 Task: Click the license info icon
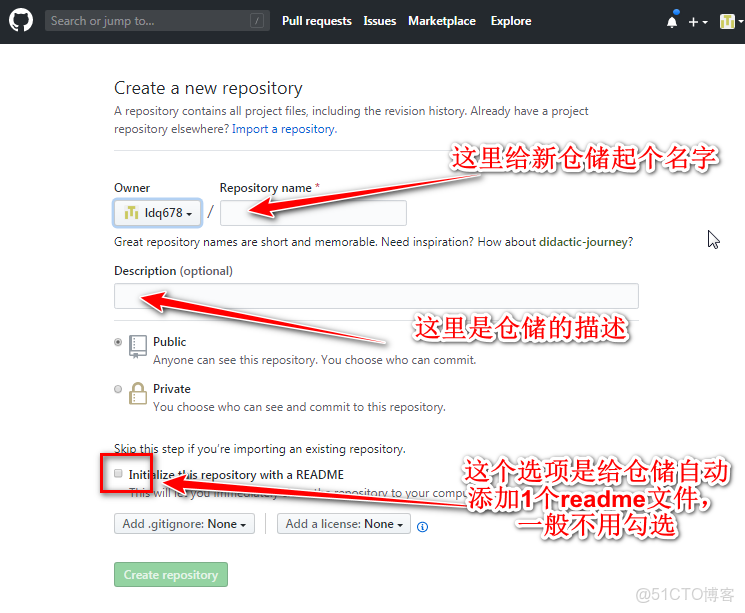[422, 527]
